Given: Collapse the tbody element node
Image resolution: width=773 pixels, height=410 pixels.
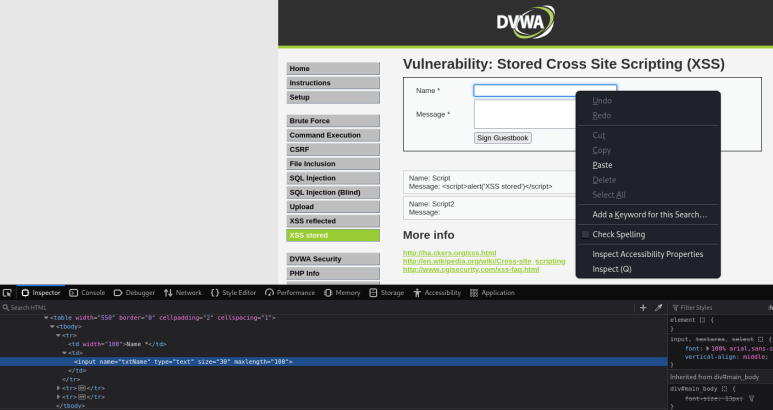Looking at the screenshot, I should click(52, 327).
